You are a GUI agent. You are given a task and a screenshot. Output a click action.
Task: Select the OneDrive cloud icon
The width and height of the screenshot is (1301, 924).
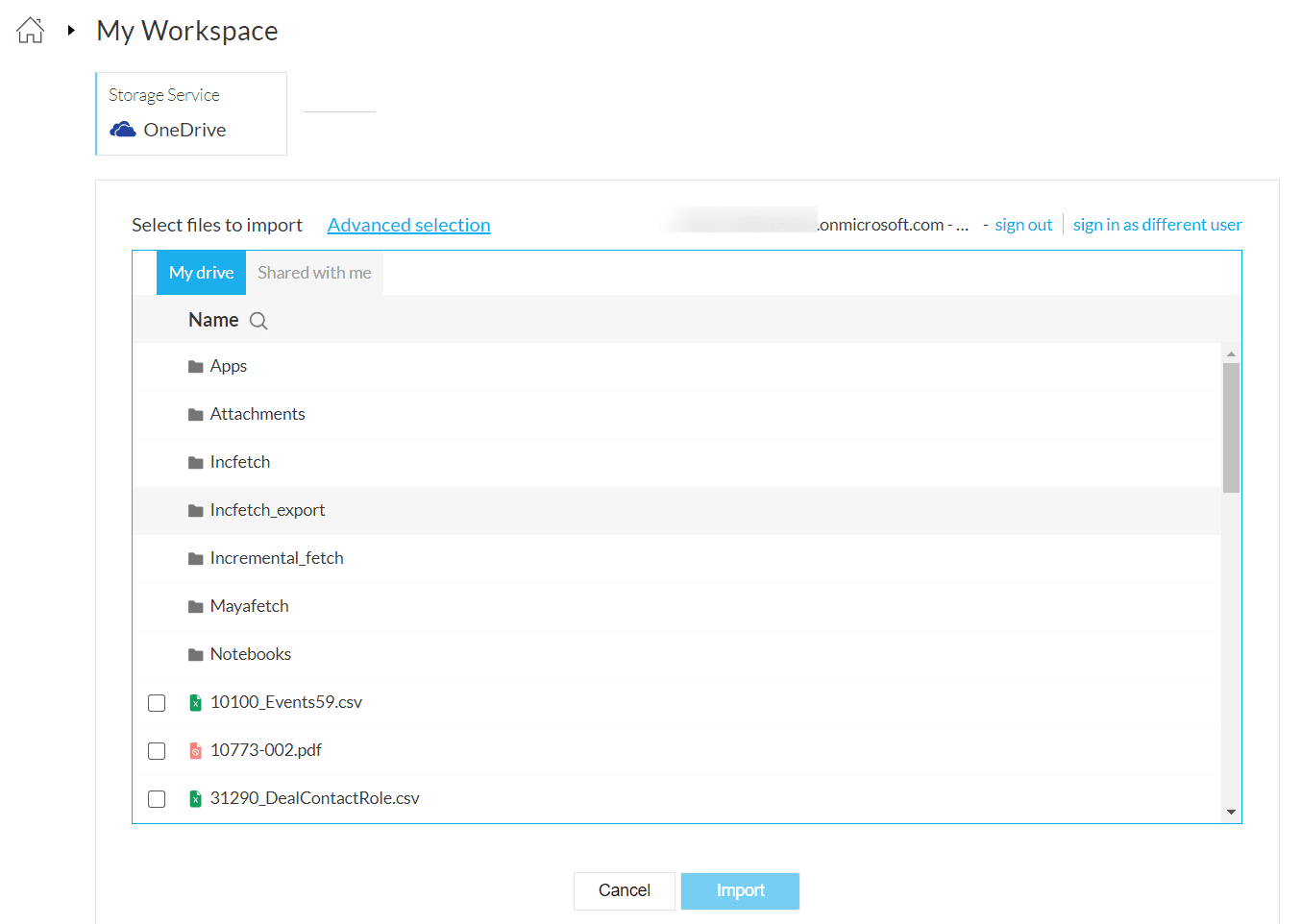pos(123,130)
